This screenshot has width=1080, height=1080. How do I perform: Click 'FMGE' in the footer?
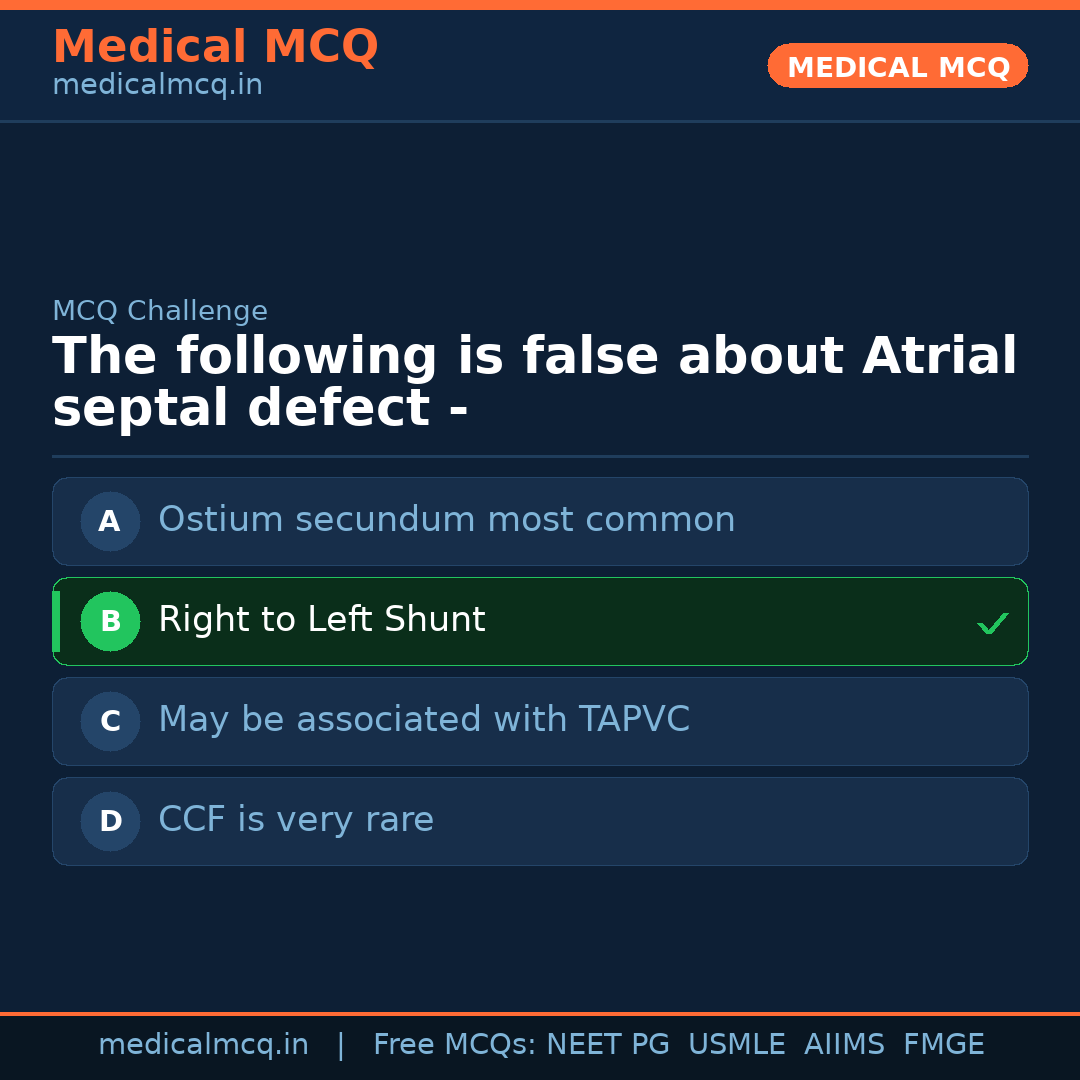(943, 1045)
